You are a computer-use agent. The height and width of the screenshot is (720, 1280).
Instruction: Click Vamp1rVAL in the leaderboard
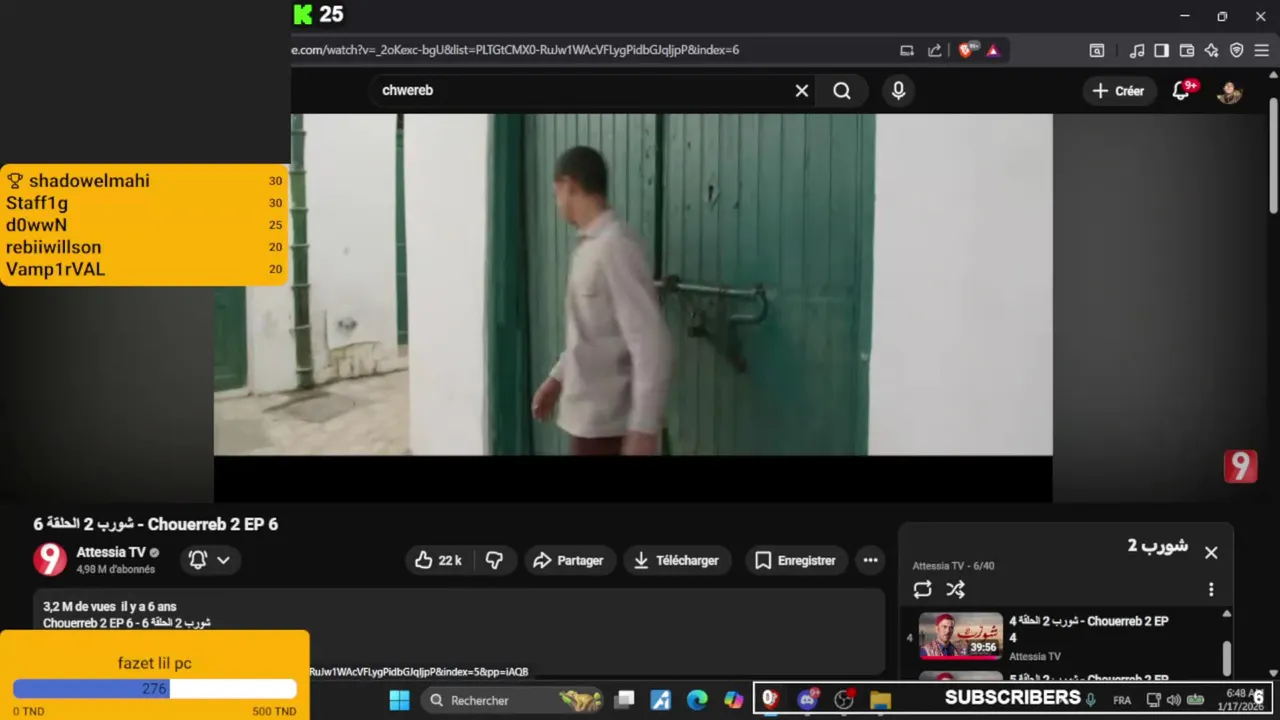click(x=55, y=269)
